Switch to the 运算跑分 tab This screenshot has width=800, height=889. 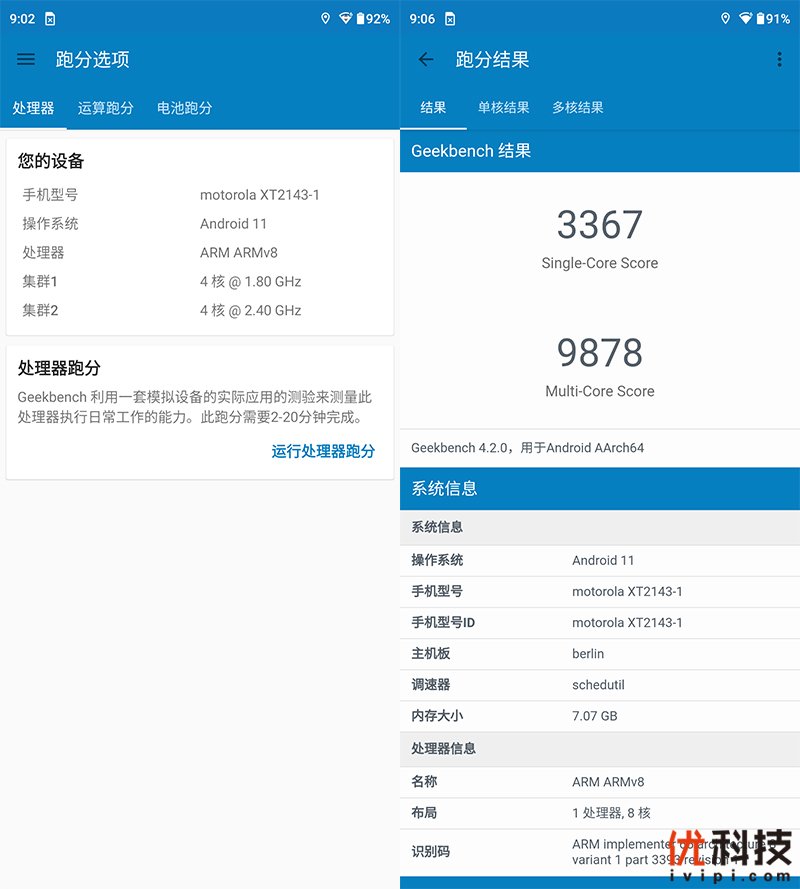tap(105, 108)
